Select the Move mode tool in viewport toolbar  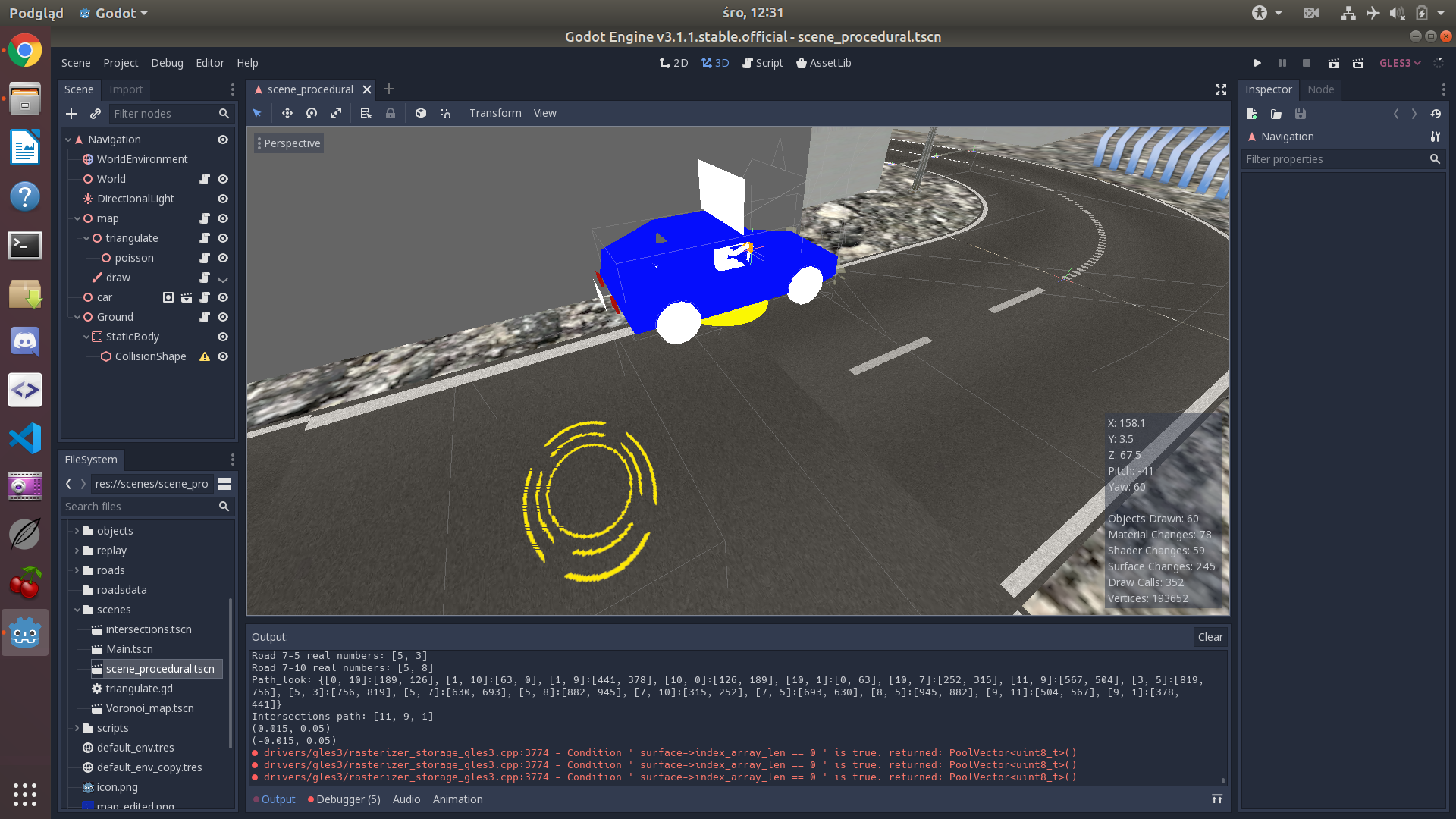[x=287, y=113]
